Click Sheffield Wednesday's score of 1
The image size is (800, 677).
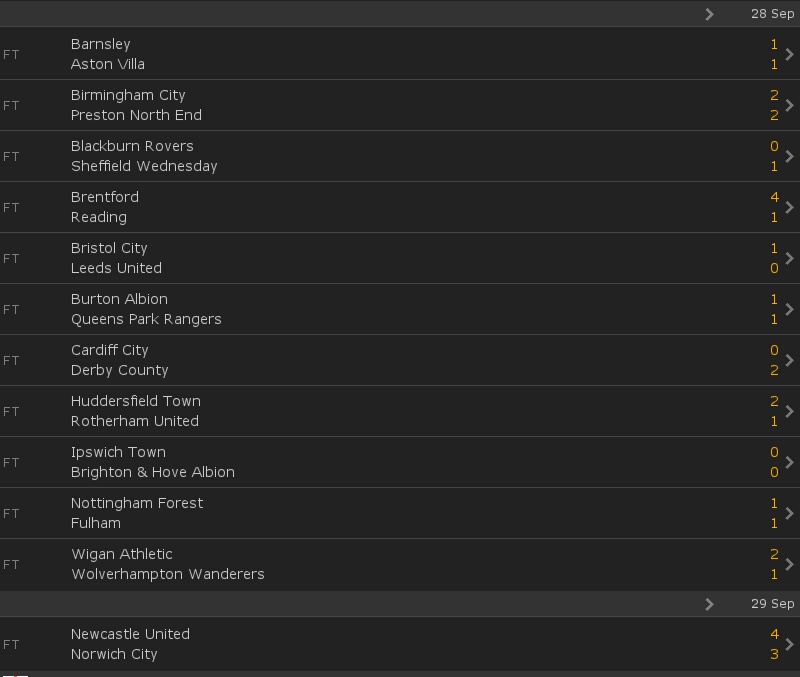[x=774, y=166]
